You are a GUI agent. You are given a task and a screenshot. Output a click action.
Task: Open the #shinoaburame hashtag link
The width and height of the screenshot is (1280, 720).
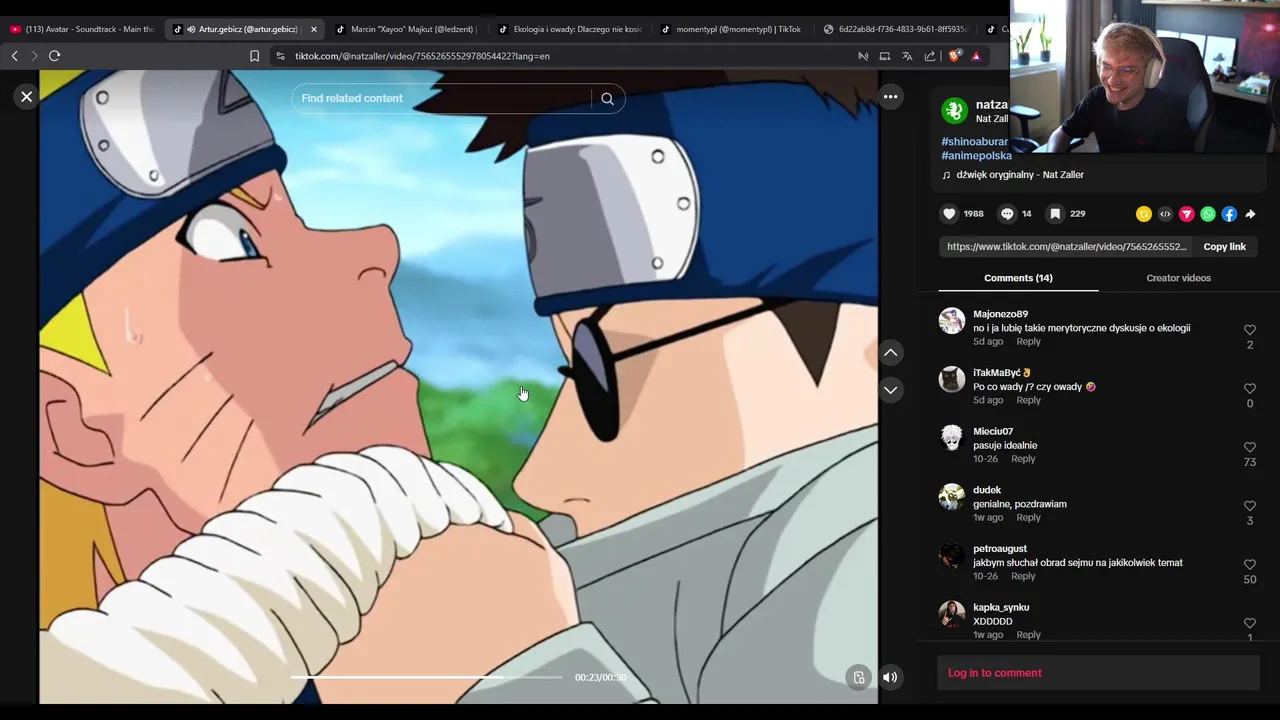[975, 142]
